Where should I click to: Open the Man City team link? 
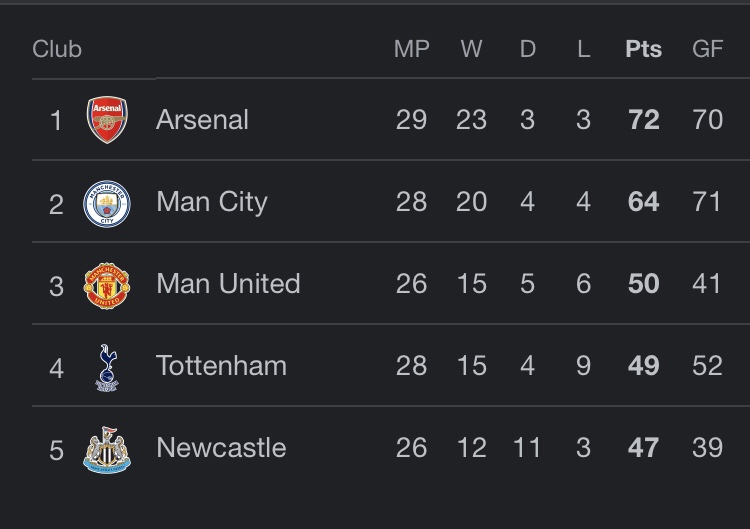coord(211,202)
